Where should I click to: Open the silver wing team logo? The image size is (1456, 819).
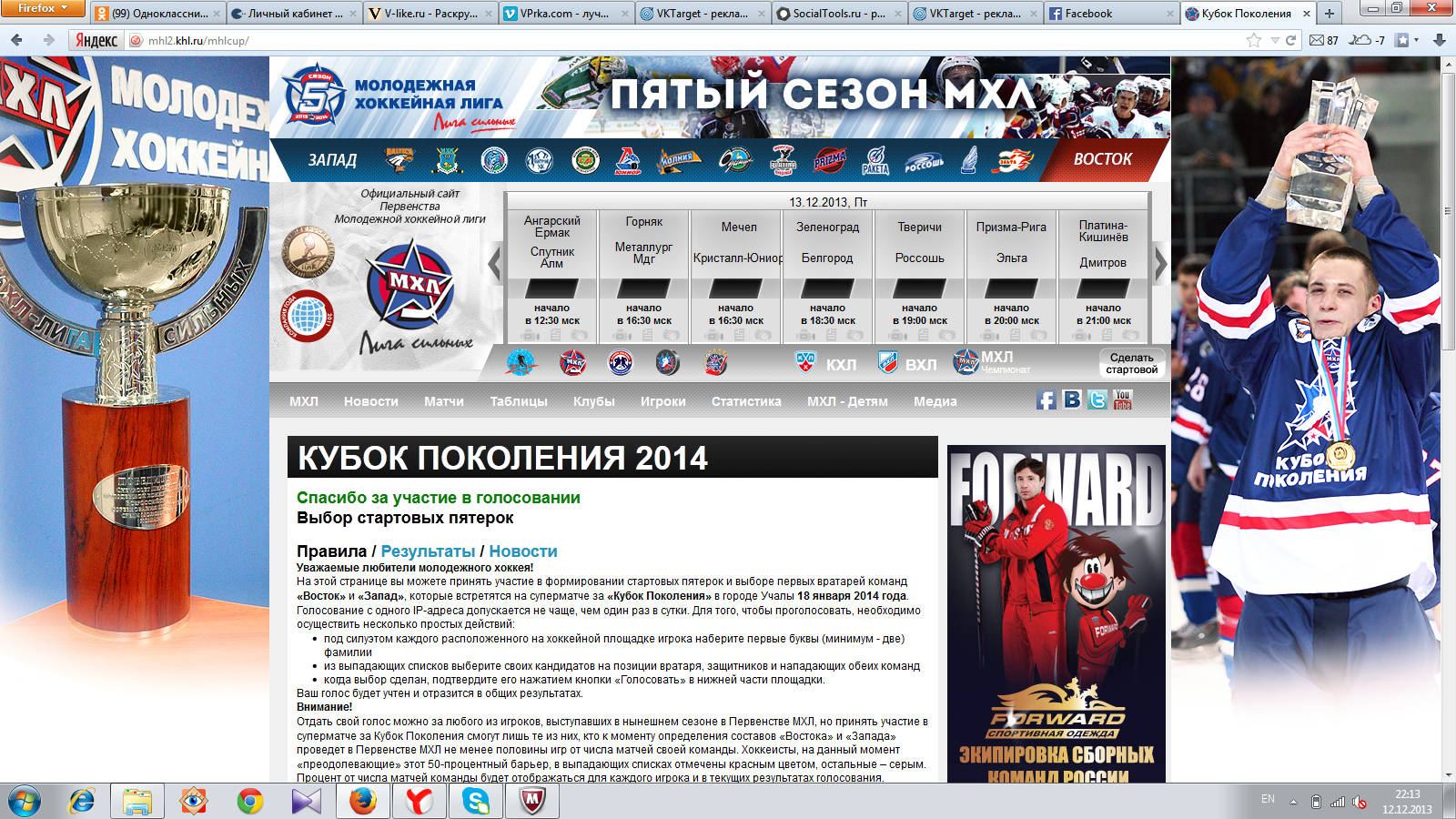click(x=970, y=160)
